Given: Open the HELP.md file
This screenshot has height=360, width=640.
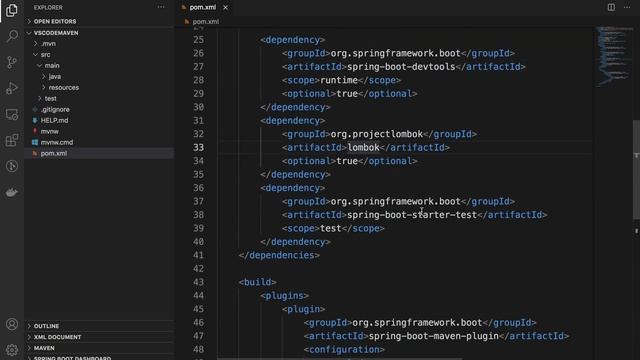Looking at the screenshot, I should pyautogui.click(x=99, y=121).
